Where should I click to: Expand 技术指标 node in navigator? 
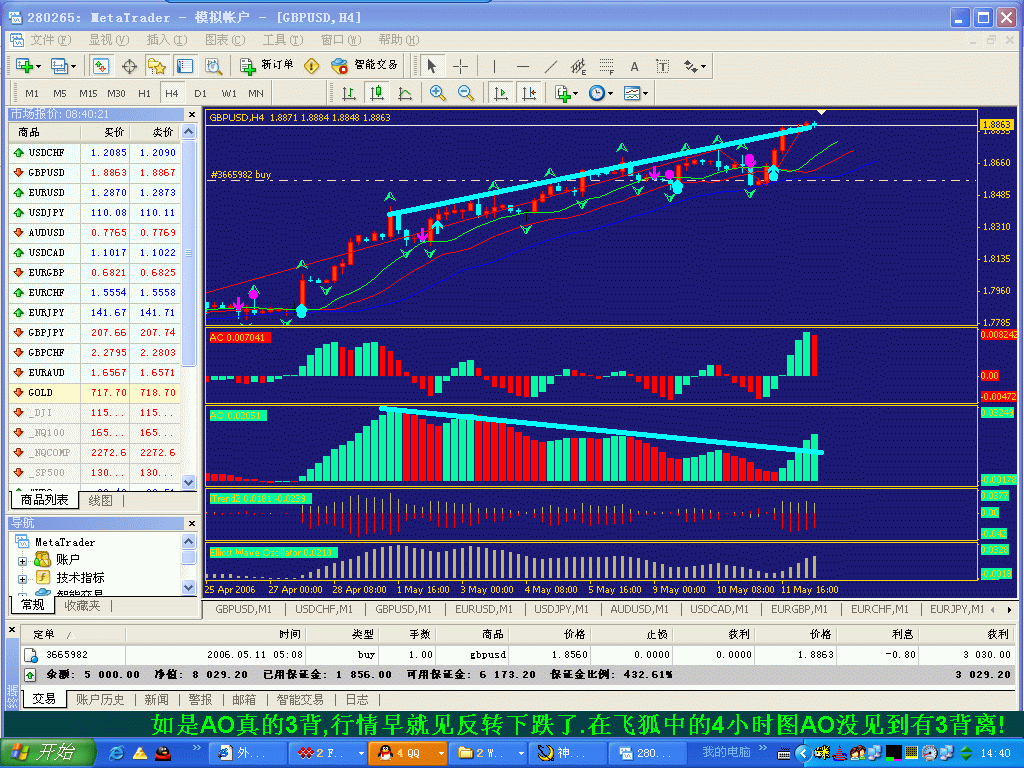[22, 579]
